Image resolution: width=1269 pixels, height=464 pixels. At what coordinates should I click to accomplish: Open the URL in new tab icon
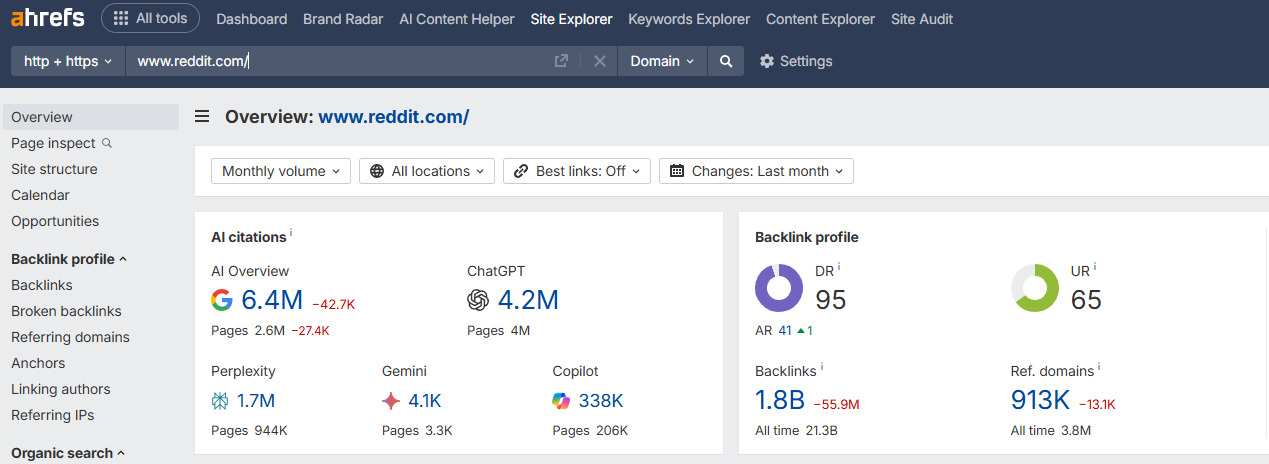click(562, 61)
